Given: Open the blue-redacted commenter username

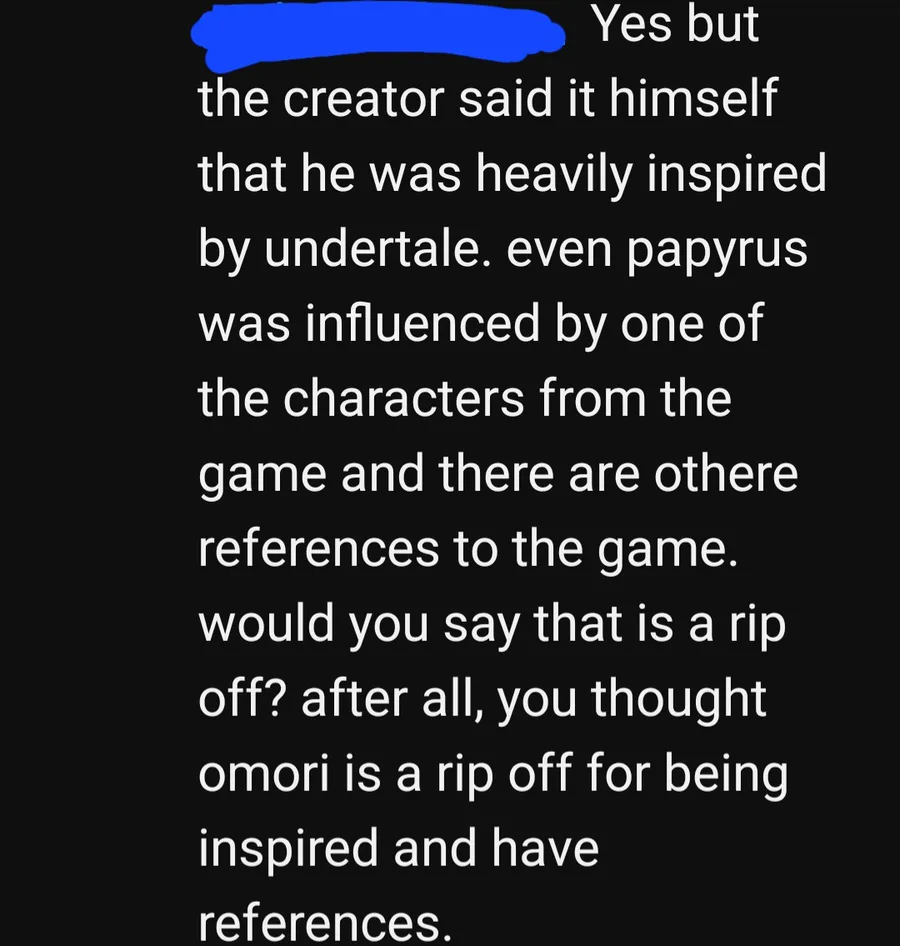Looking at the screenshot, I should click(379, 33).
